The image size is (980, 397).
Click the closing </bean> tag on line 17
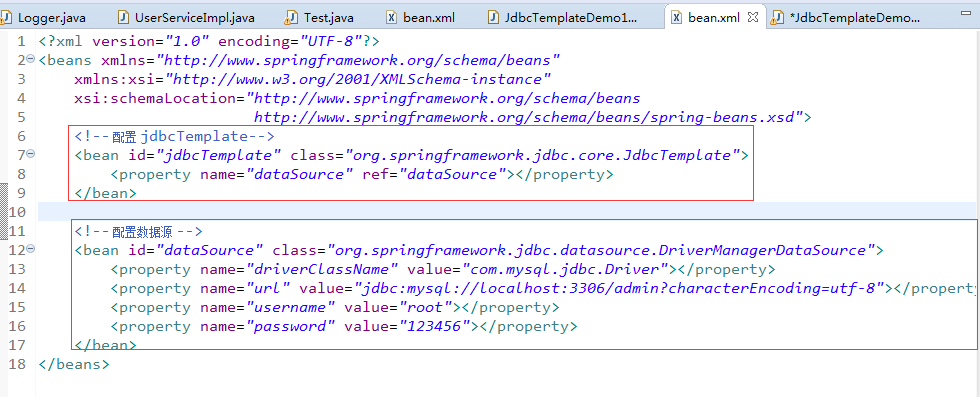105,345
